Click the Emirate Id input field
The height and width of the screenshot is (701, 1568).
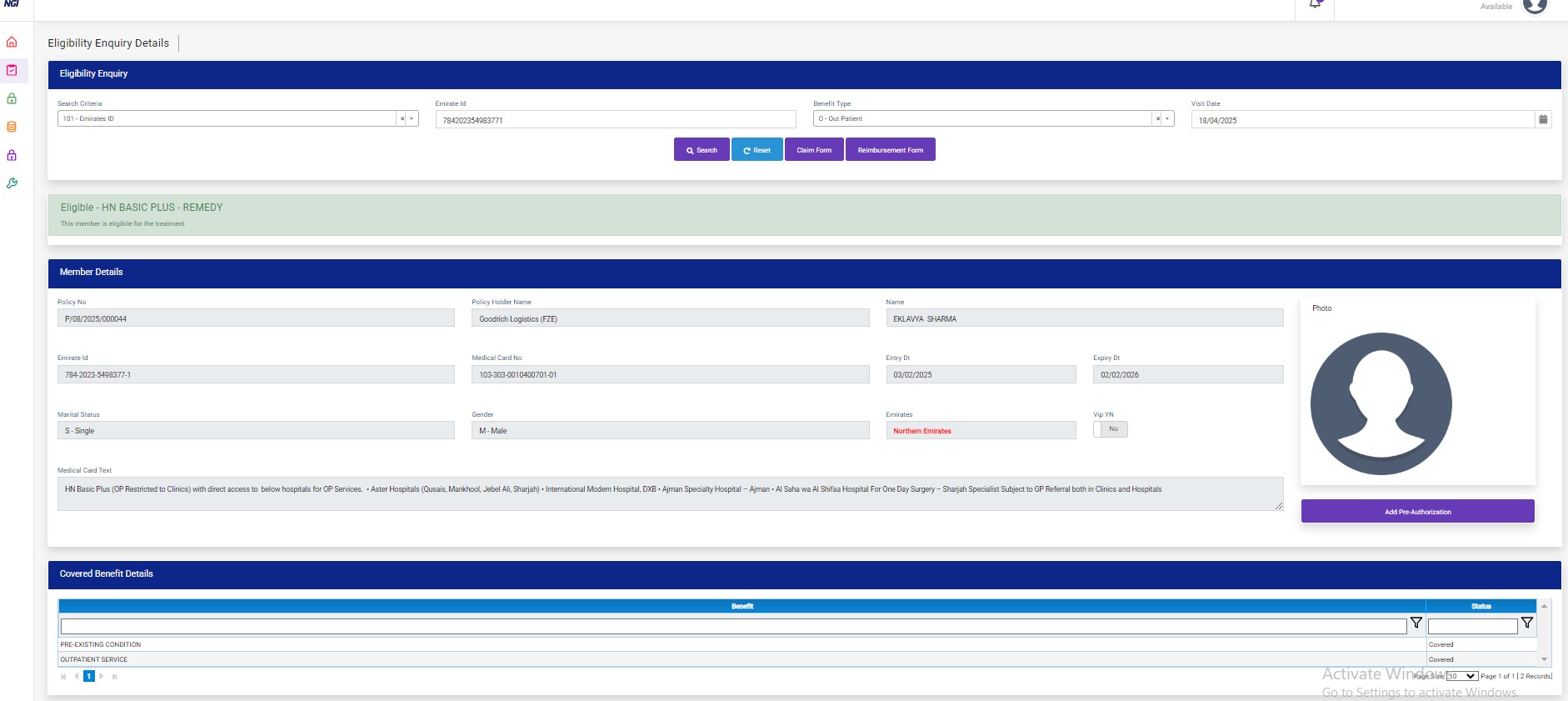615,120
